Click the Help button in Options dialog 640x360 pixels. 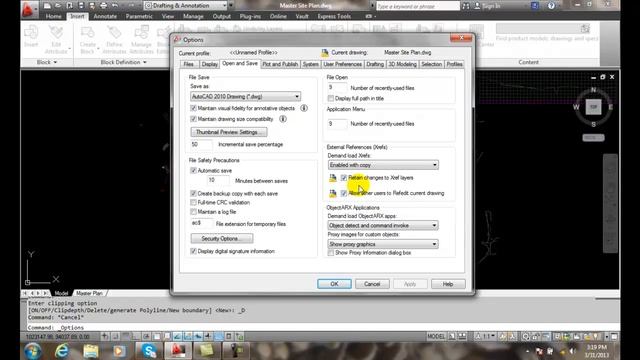[x=448, y=284]
